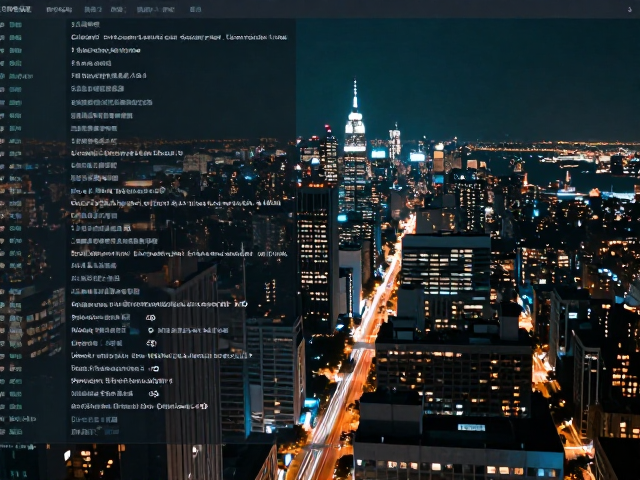Toggle the icon ending the long row above short rows
640x480 pixels.
click(243, 304)
